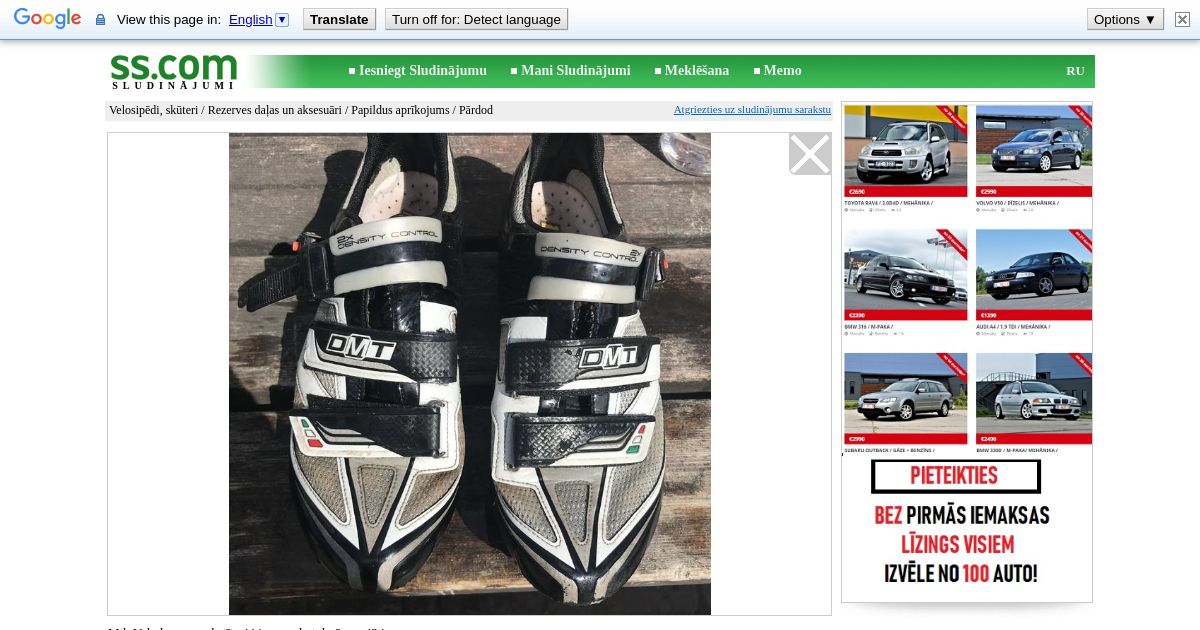Click the Papildus aprīkojums breadcrumb
1200x630 pixels.
[x=400, y=110]
